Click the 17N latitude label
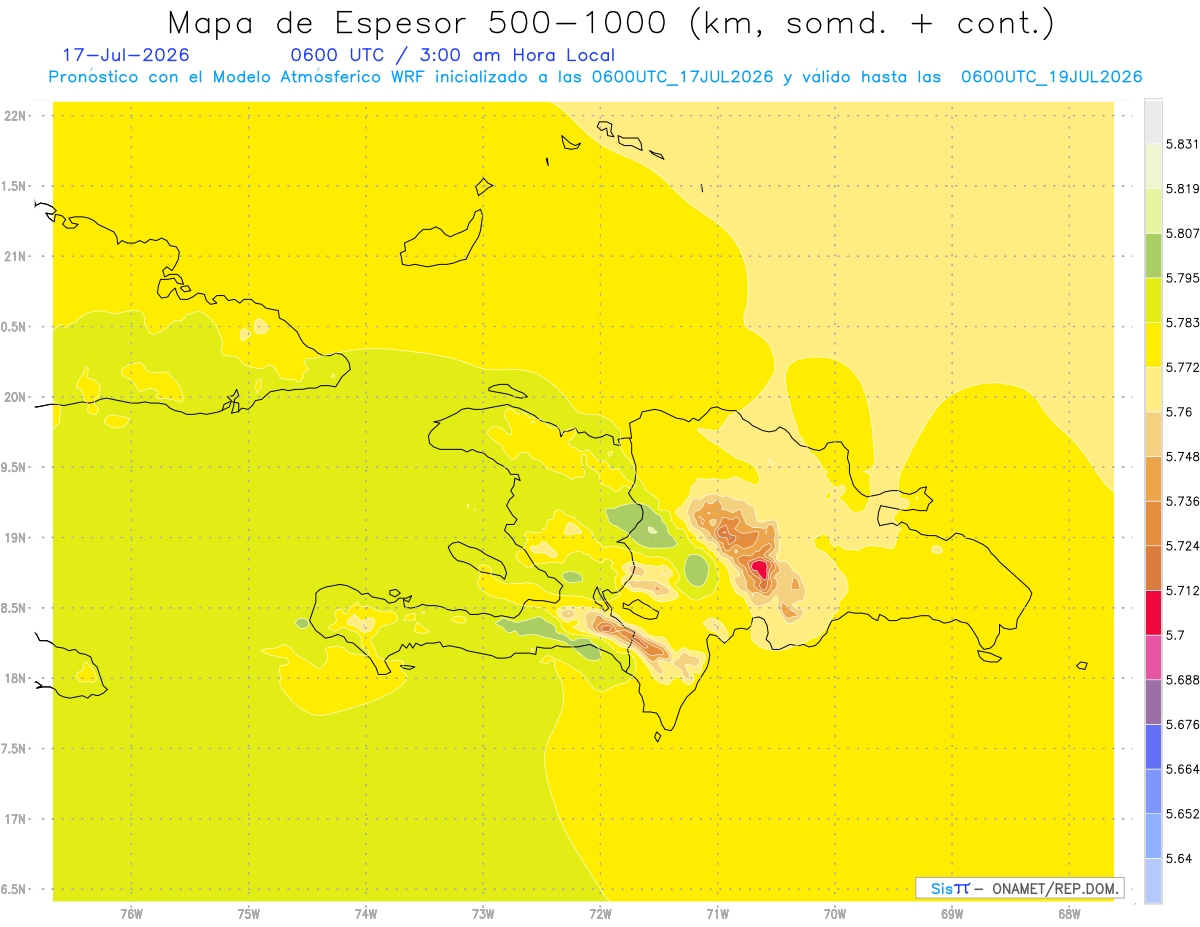The width and height of the screenshot is (1200, 927). 15,819
